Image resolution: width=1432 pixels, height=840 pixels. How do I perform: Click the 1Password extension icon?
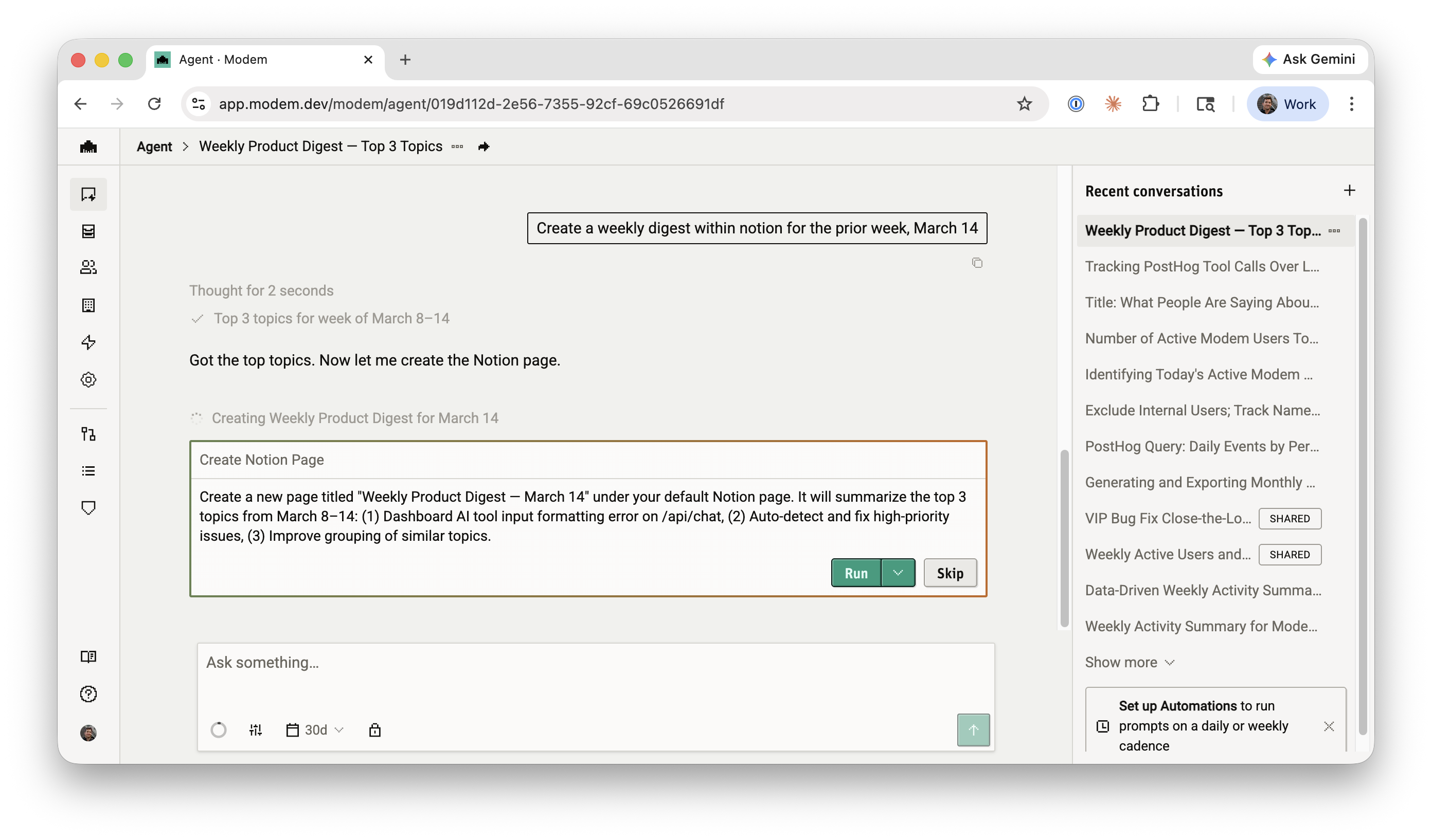(x=1076, y=104)
